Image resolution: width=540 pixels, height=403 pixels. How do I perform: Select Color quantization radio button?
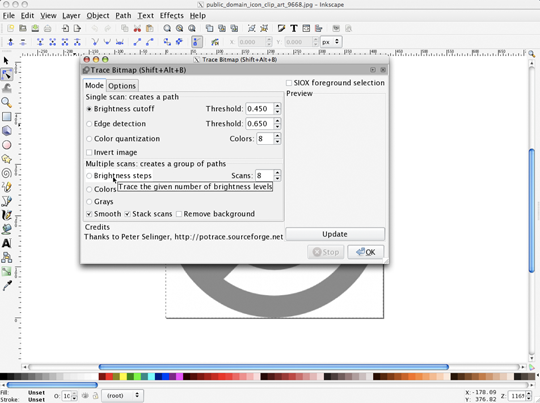click(x=89, y=139)
